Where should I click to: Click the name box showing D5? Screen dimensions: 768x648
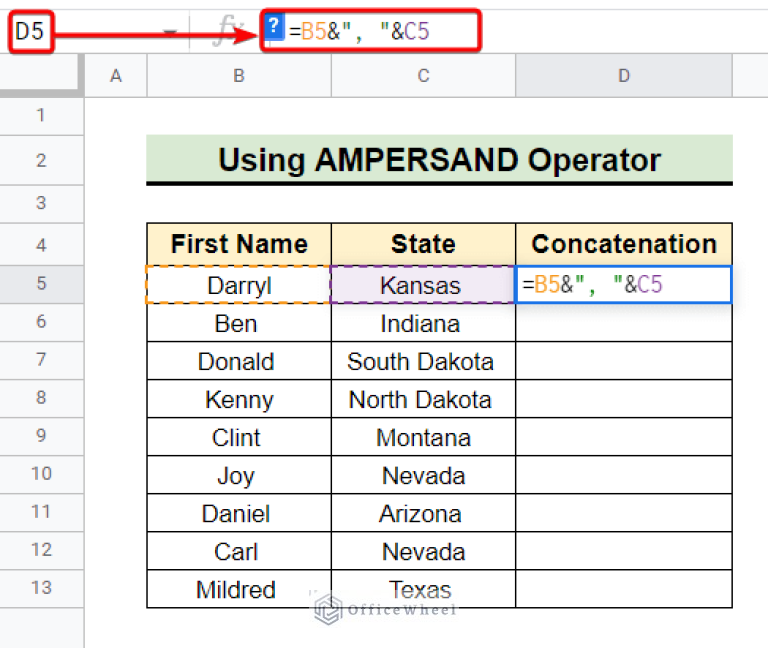point(30,32)
